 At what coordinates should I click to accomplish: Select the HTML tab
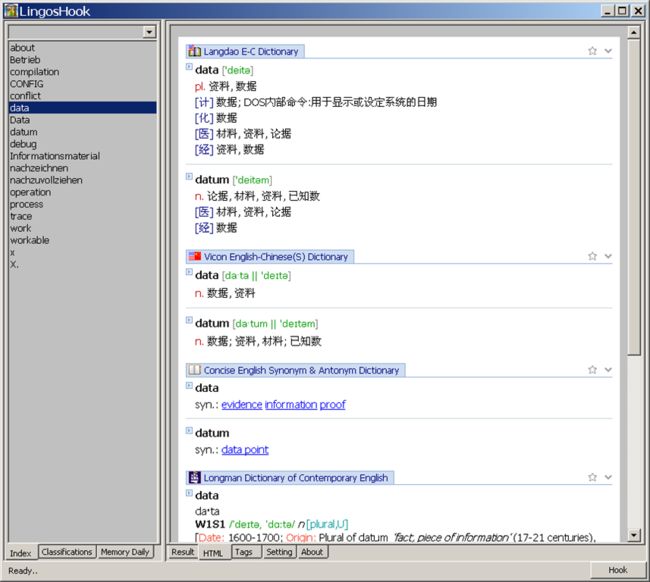click(213, 553)
